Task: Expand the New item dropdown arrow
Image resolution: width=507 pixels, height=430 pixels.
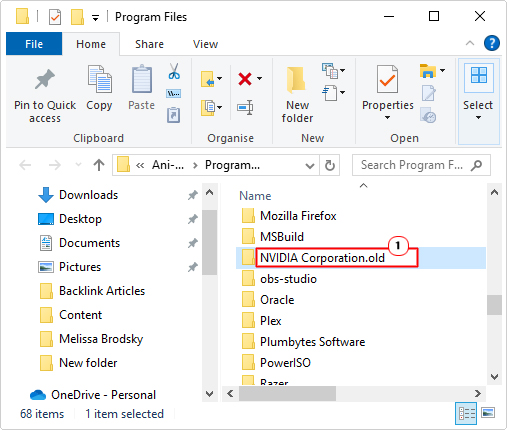Action: 342,70
